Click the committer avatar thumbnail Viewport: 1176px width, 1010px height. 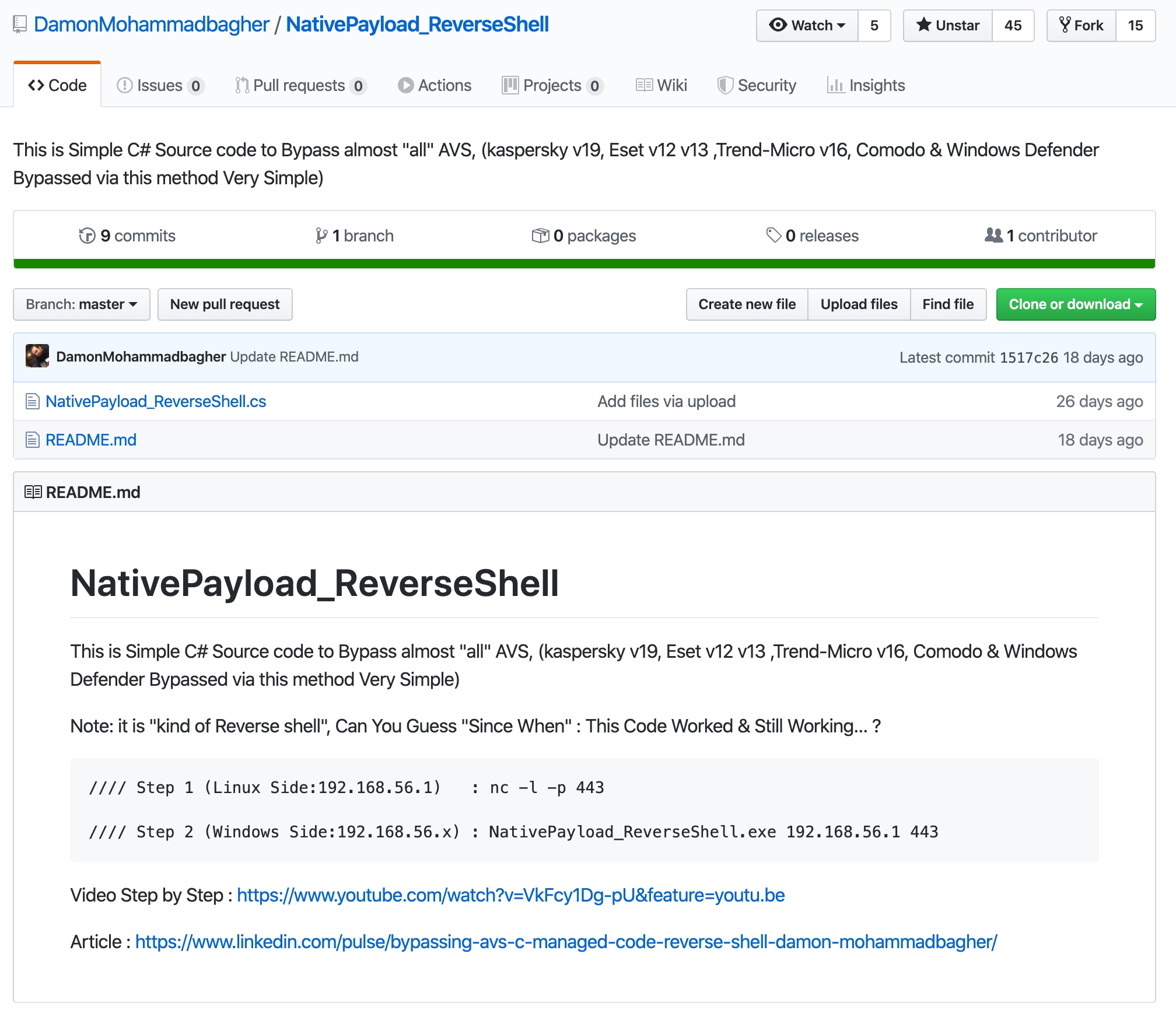pos(37,356)
